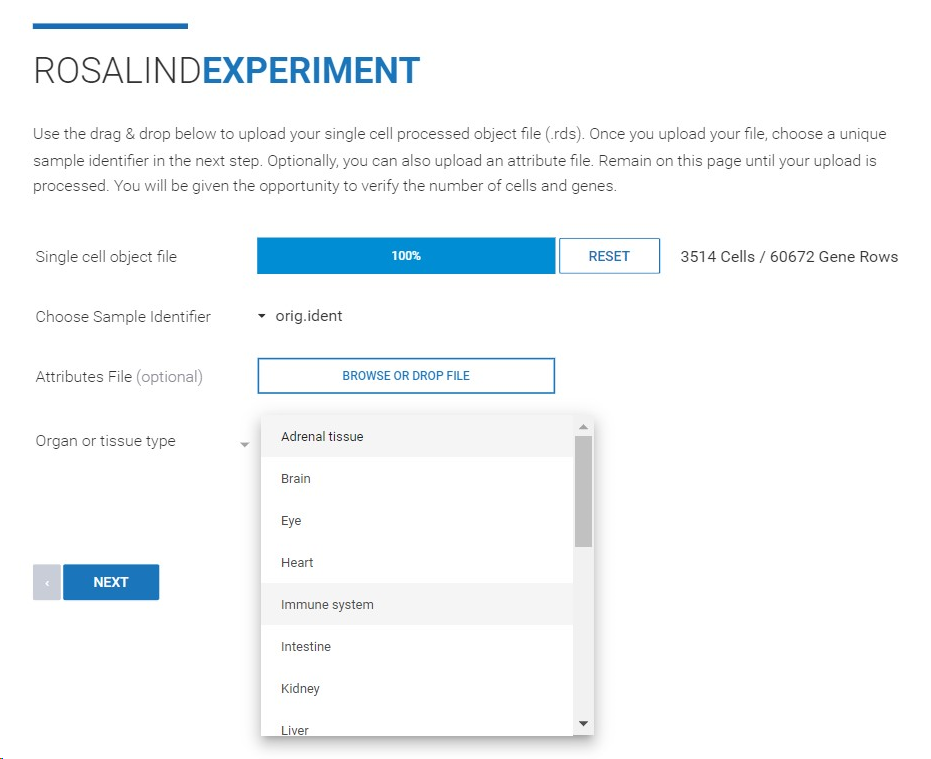Click the Choose Sample Identifier label
The image size is (931, 759).
coord(123,317)
